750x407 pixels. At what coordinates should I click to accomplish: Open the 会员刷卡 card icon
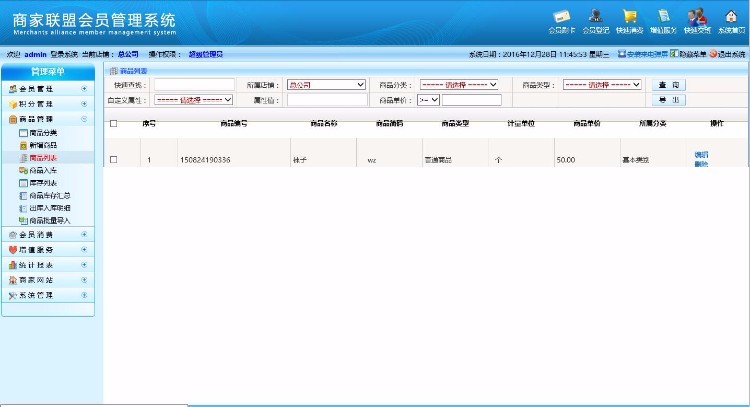tap(562, 17)
